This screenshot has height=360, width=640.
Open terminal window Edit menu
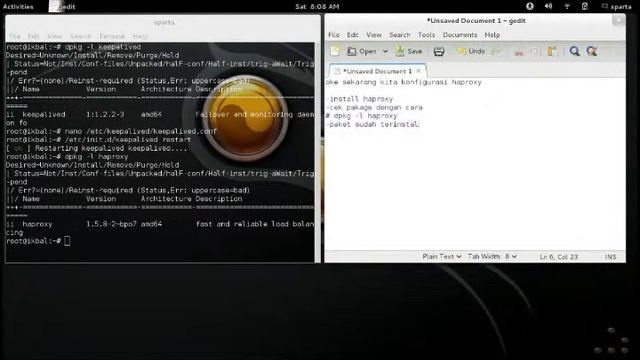tap(33, 36)
